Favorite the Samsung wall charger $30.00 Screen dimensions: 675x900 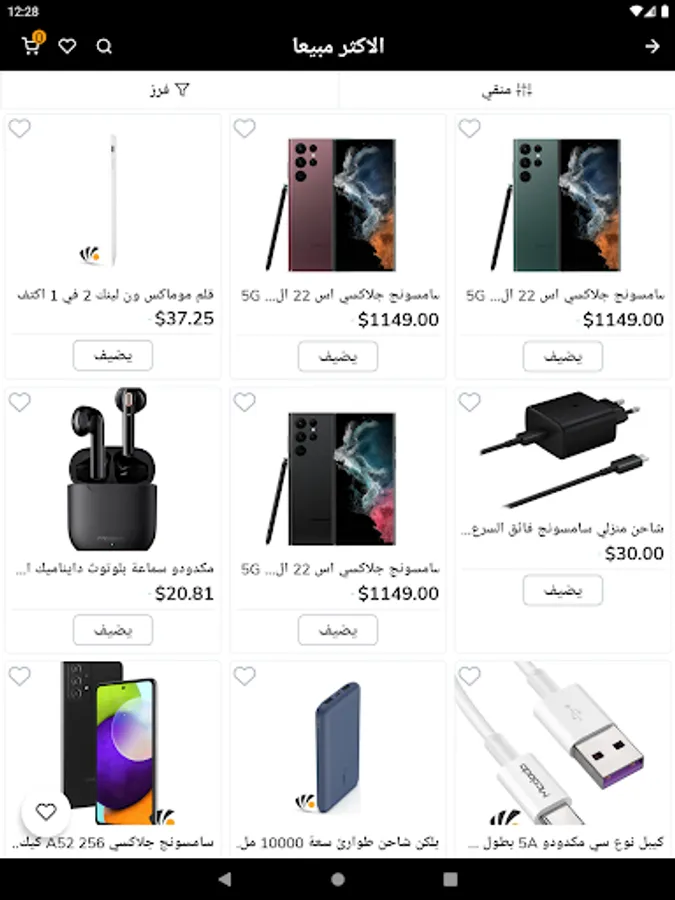[x=470, y=402]
